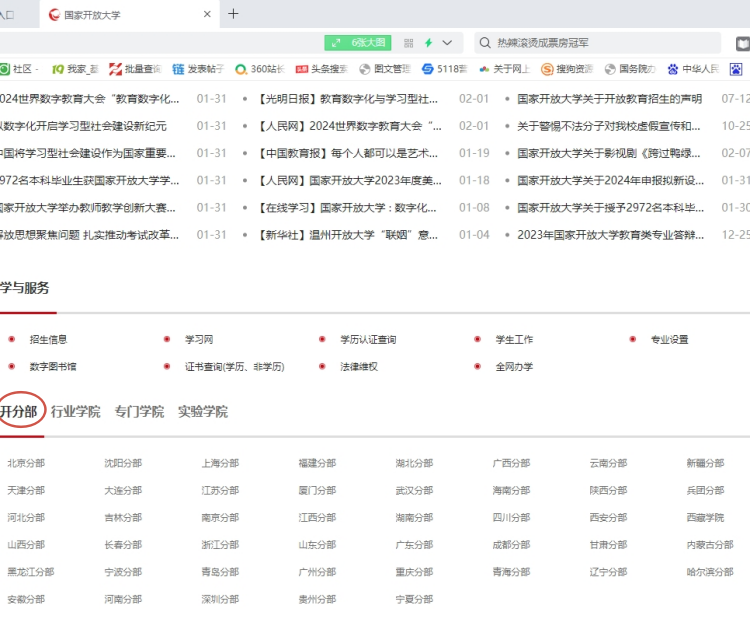Viewport: 750px width, 619px height.
Task: Open 湖北分部 branch link
Action: (x=415, y=463)
